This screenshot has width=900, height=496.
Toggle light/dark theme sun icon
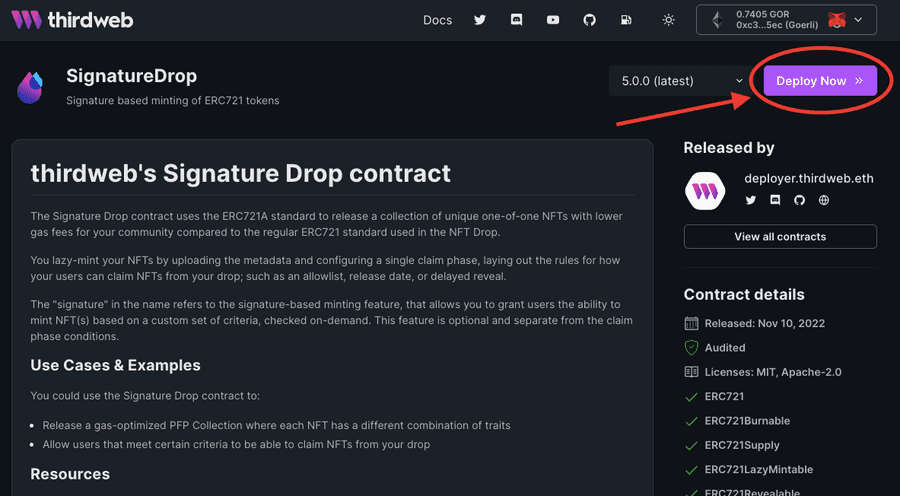pyautogui.click(x=668, y=20)
